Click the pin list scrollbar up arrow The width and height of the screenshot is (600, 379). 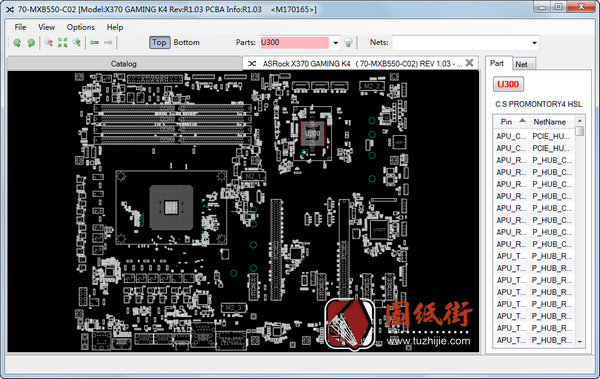click(580, 121)
